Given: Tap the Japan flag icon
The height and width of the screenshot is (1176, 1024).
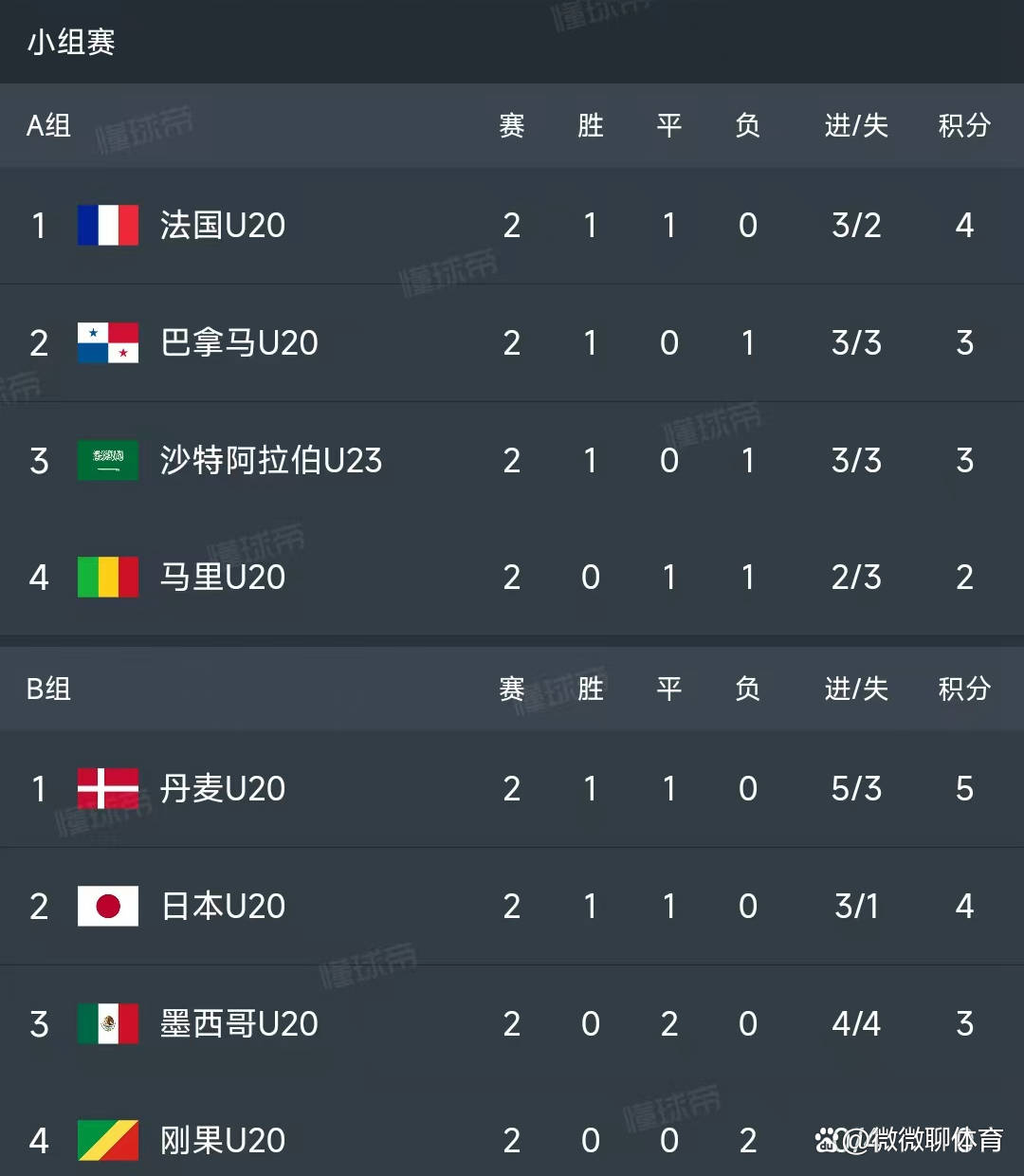Looking at the screenshot, I should pos(108,906).
